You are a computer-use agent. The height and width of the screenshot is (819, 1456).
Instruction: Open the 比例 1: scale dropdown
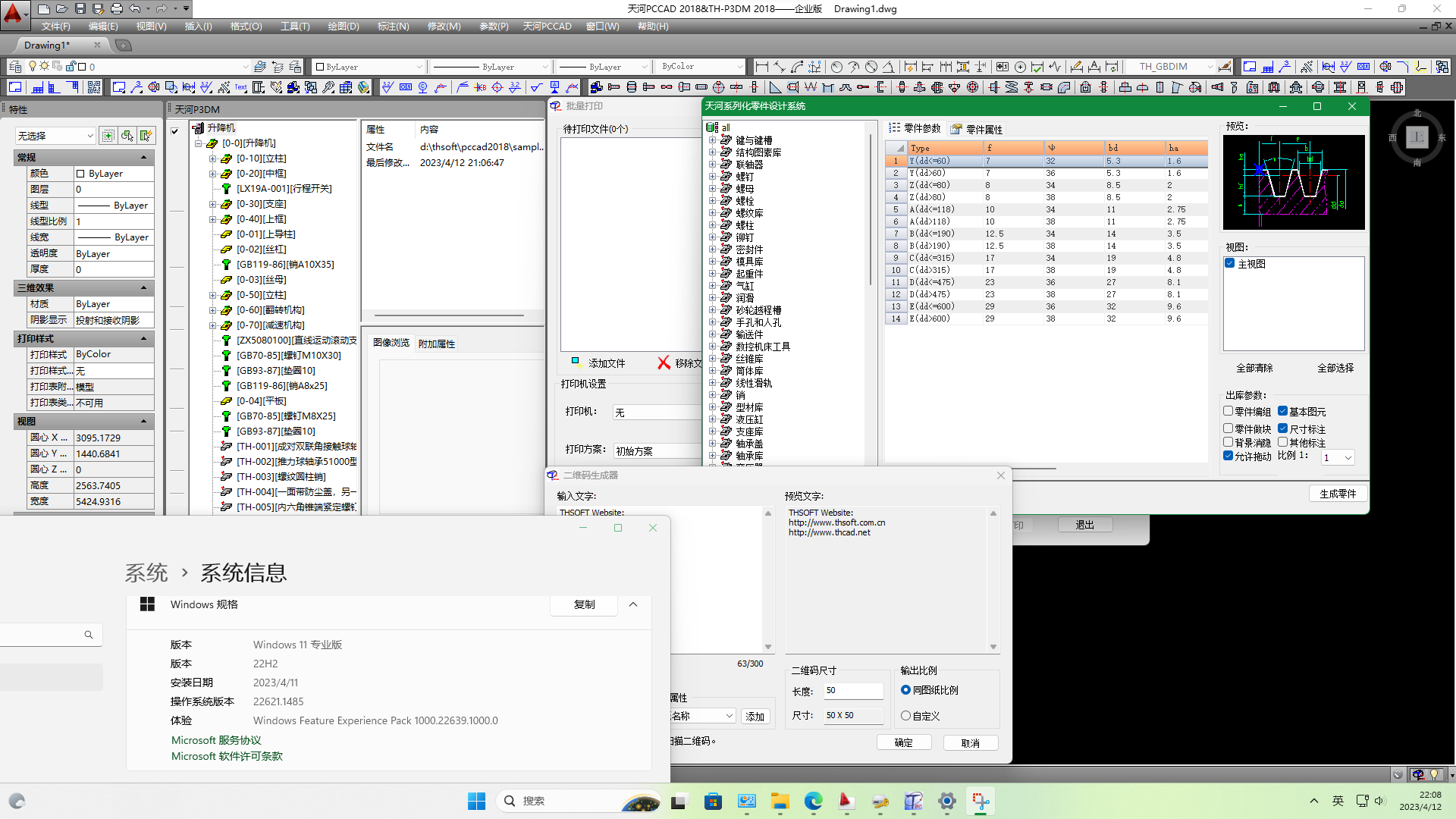point(1338,457)
